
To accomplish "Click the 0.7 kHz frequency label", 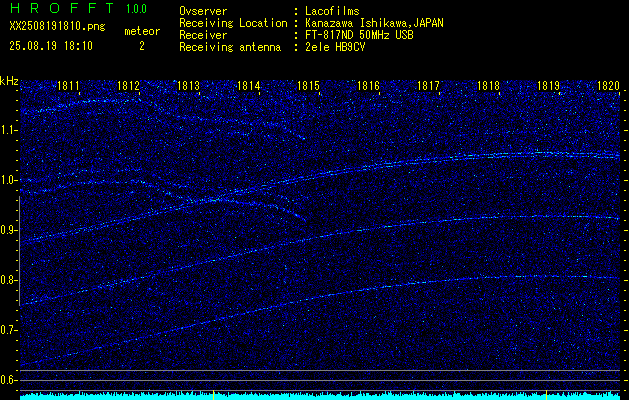I will 8,330.
